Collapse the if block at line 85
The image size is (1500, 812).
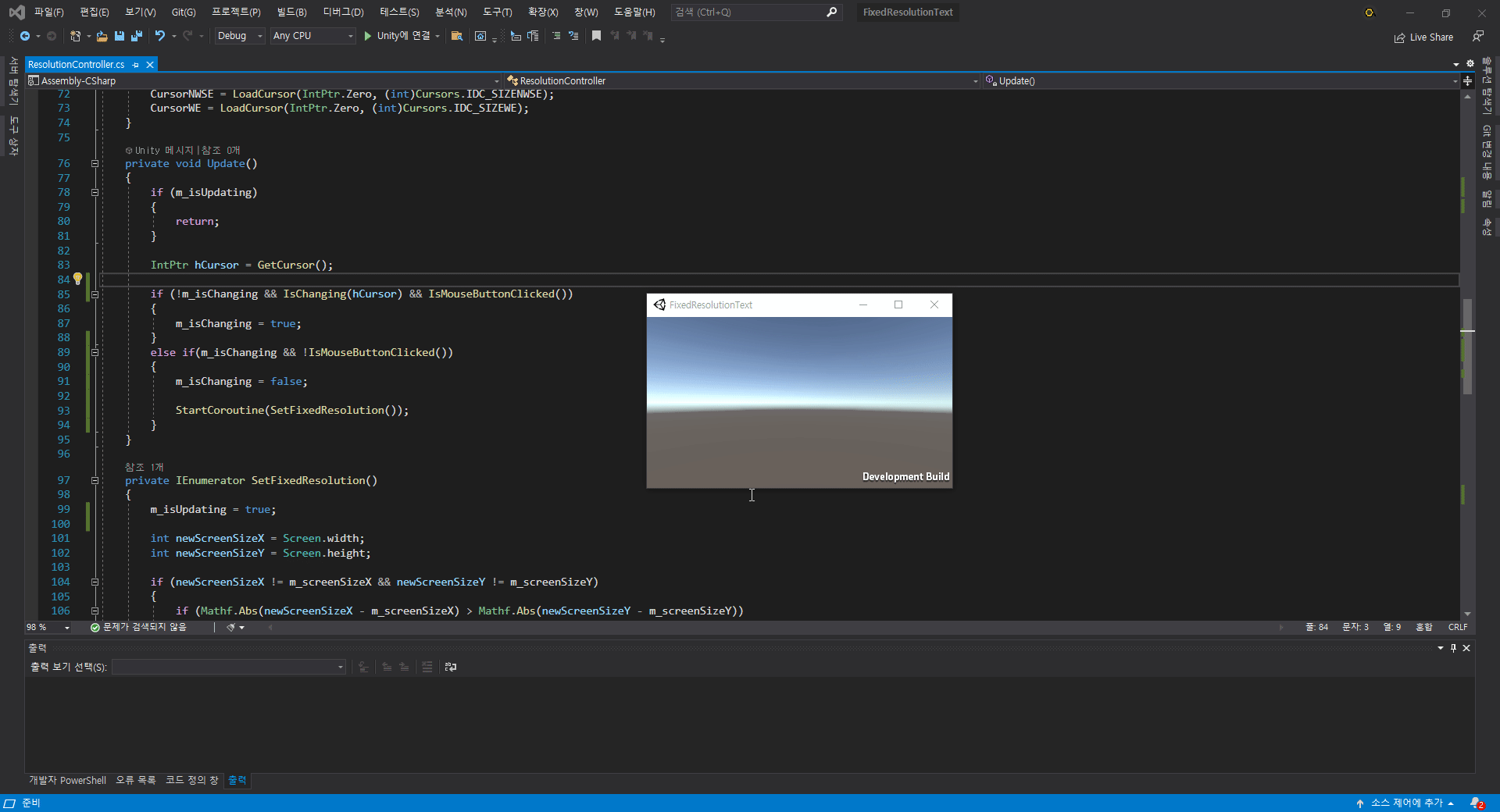click(x=95, y=294)
